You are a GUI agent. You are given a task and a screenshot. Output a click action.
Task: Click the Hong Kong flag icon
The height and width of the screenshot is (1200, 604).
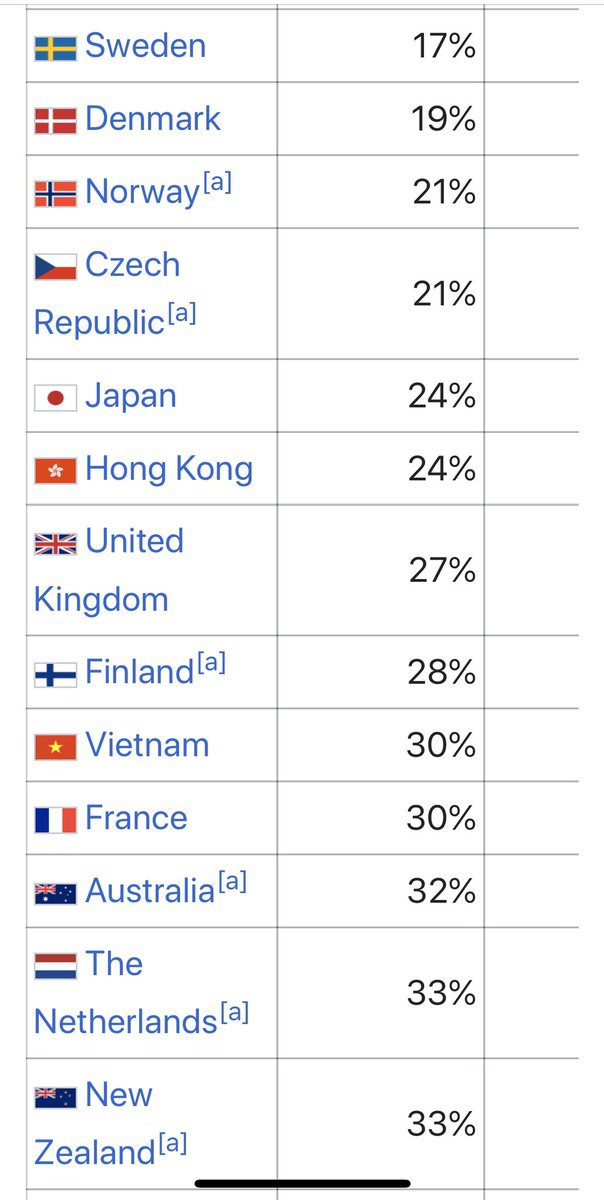click(x=56, y=471)
